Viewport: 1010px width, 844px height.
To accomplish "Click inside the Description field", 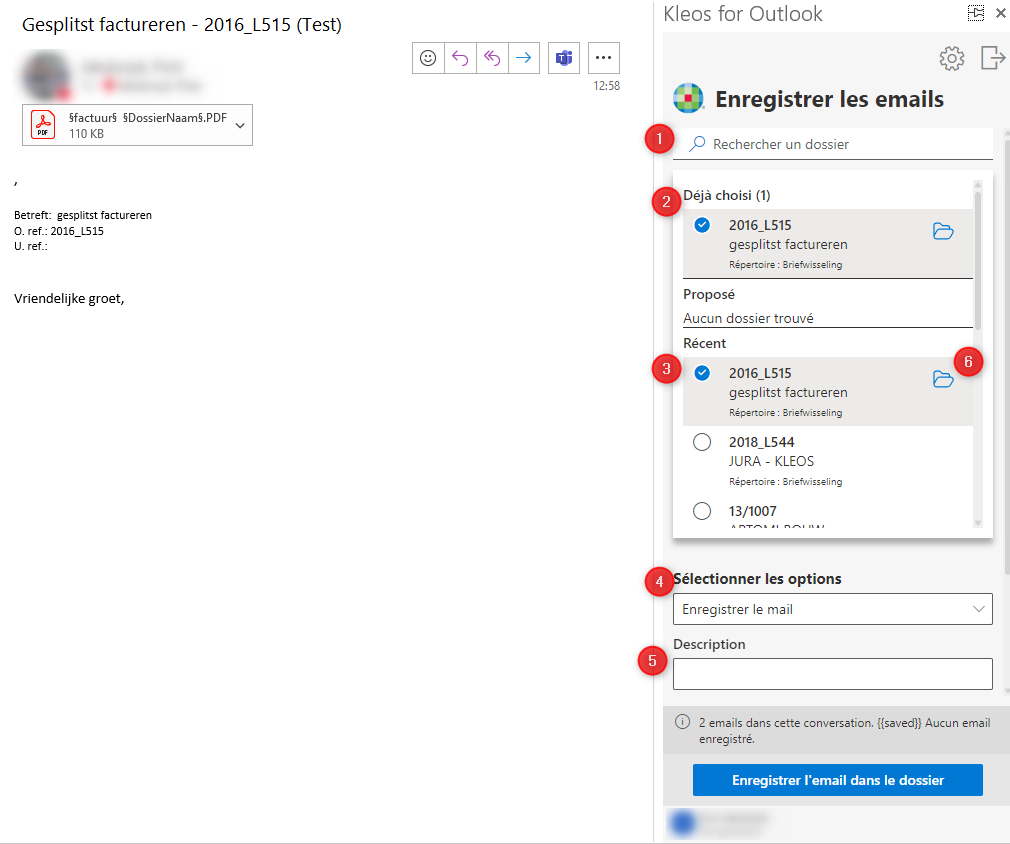I will (832, 673).
